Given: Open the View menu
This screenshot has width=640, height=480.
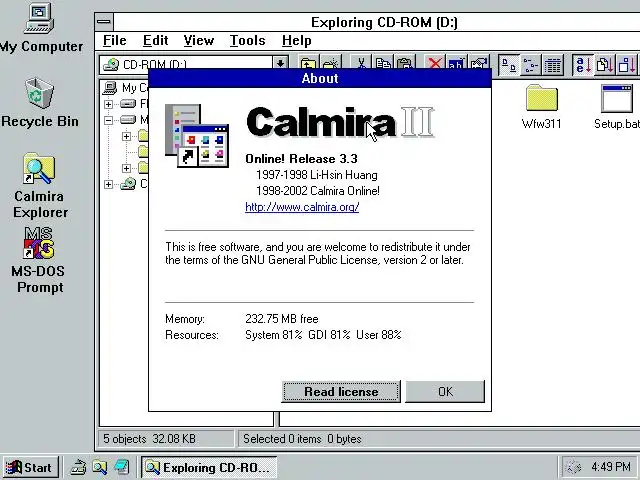Looking at the screenshot, I should (x=199, y=40).
